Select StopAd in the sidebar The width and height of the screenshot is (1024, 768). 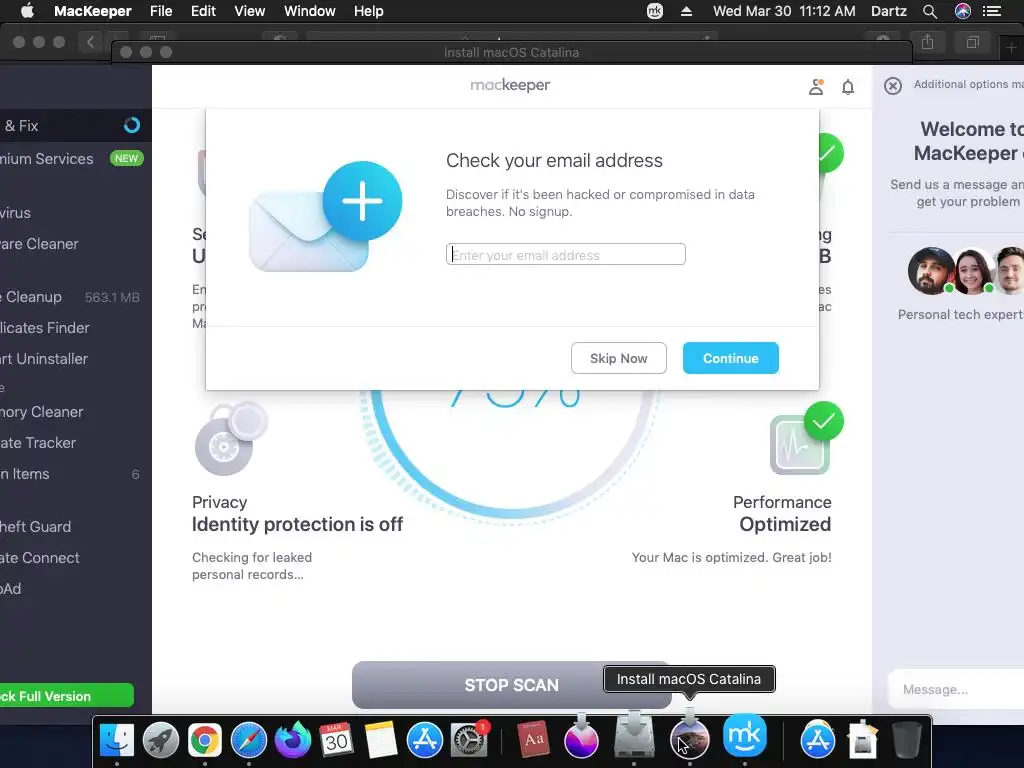pos(76,588)
